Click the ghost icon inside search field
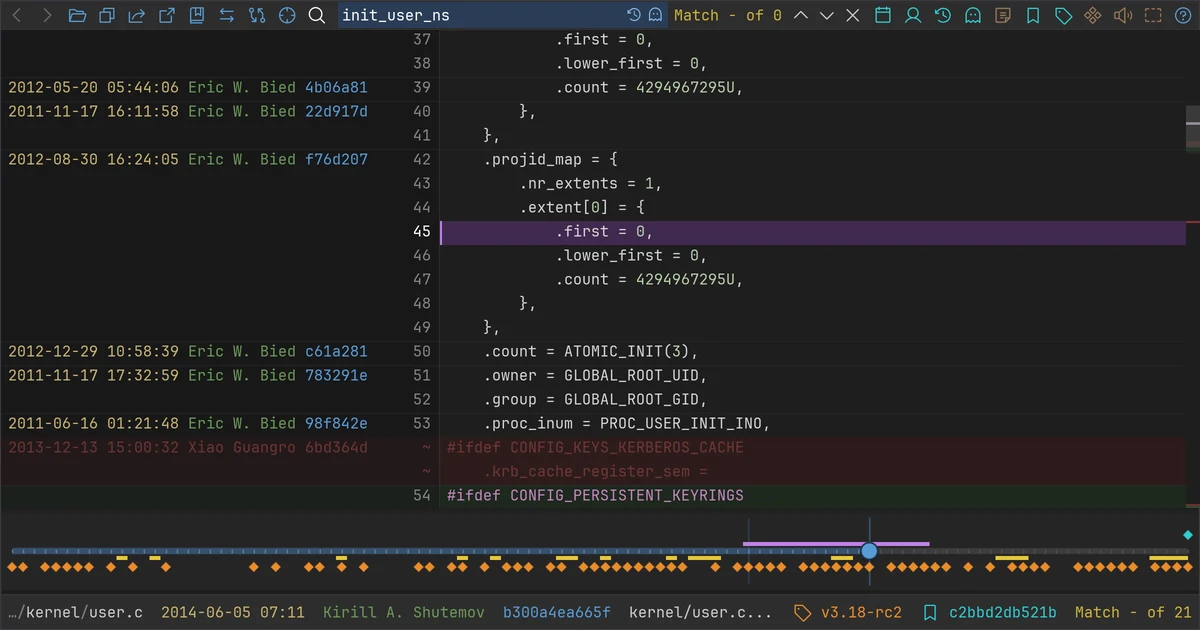Screen dimensions: 1200x630 click(655, 15)
